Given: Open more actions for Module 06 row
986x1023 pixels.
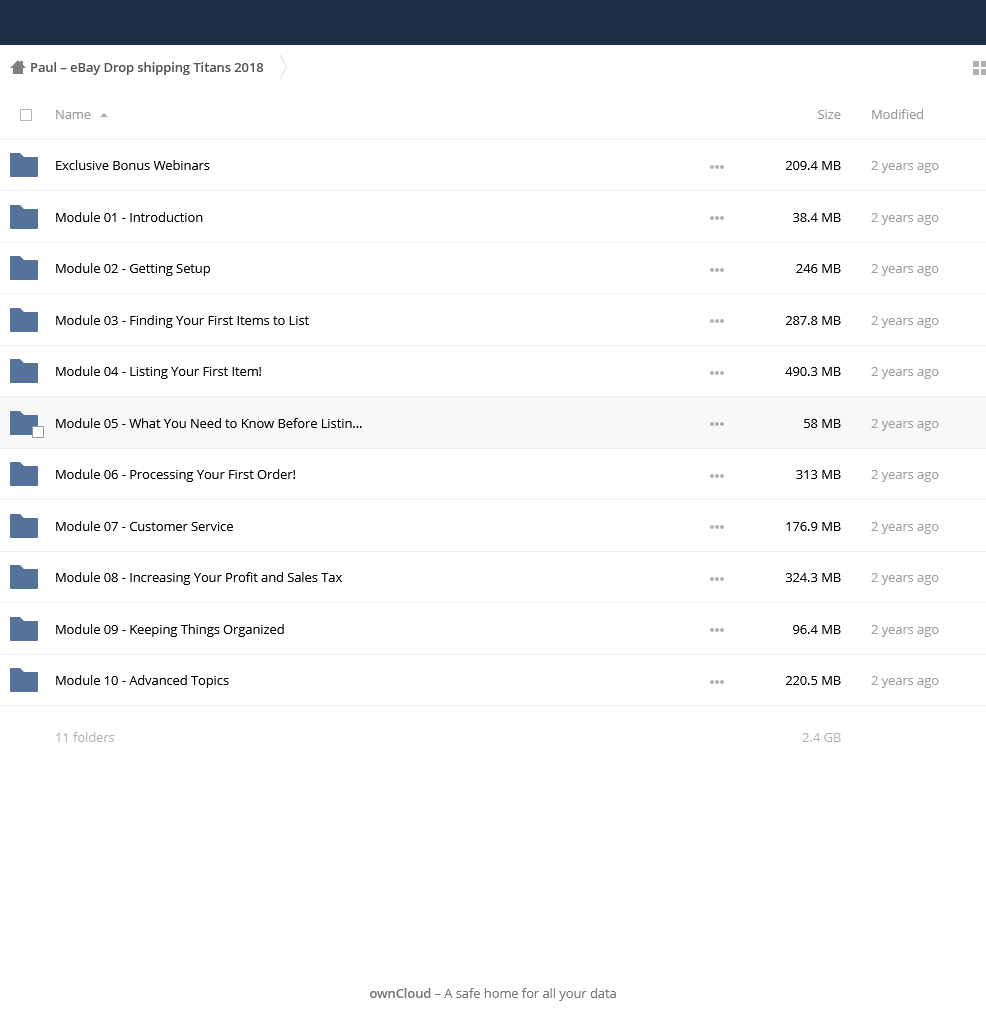Looking at the screenshot, I should click(716, 476).
